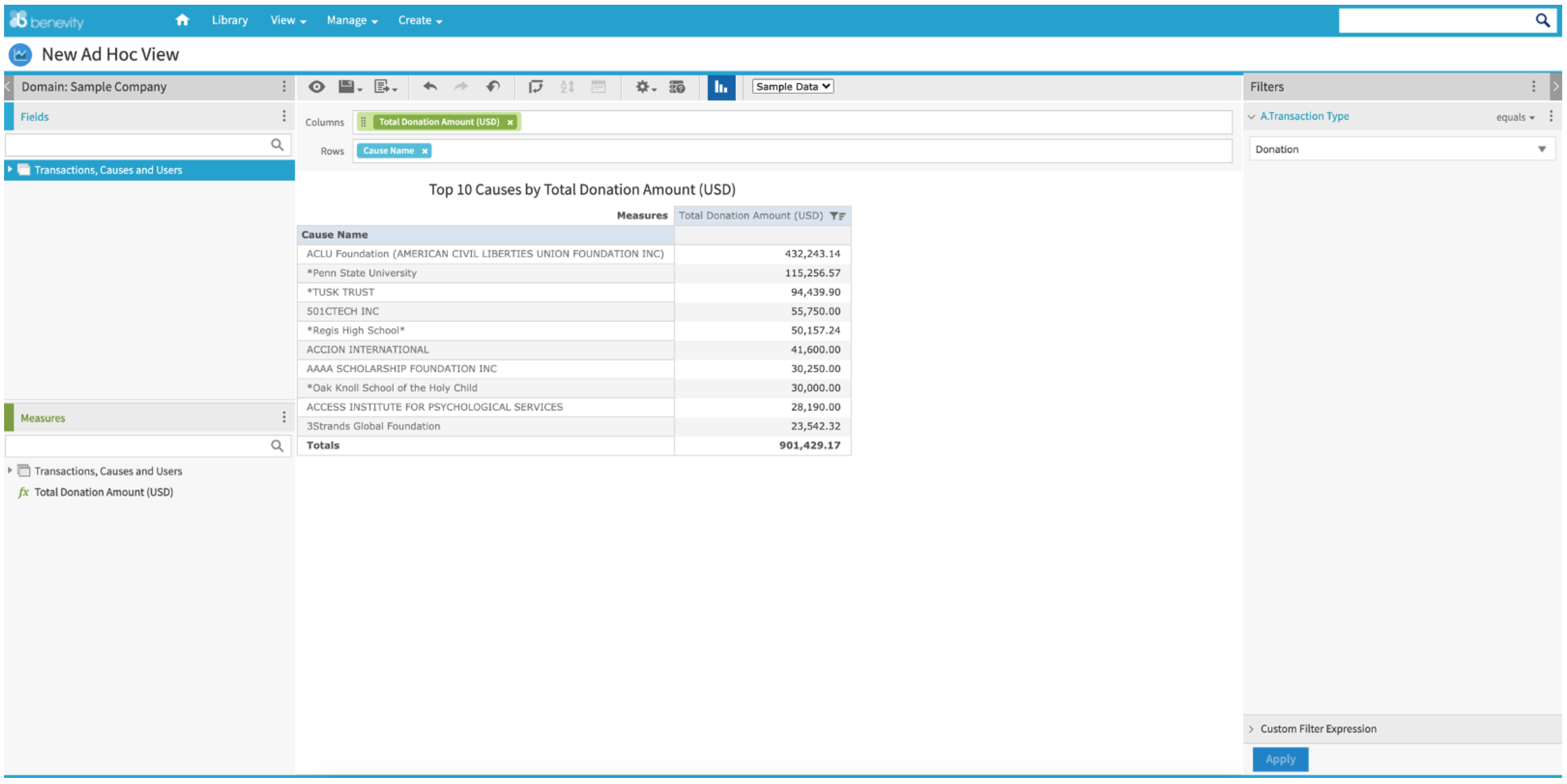
Task: Collapse the A.Transaction Type filter
Action: coord(1251,116)
